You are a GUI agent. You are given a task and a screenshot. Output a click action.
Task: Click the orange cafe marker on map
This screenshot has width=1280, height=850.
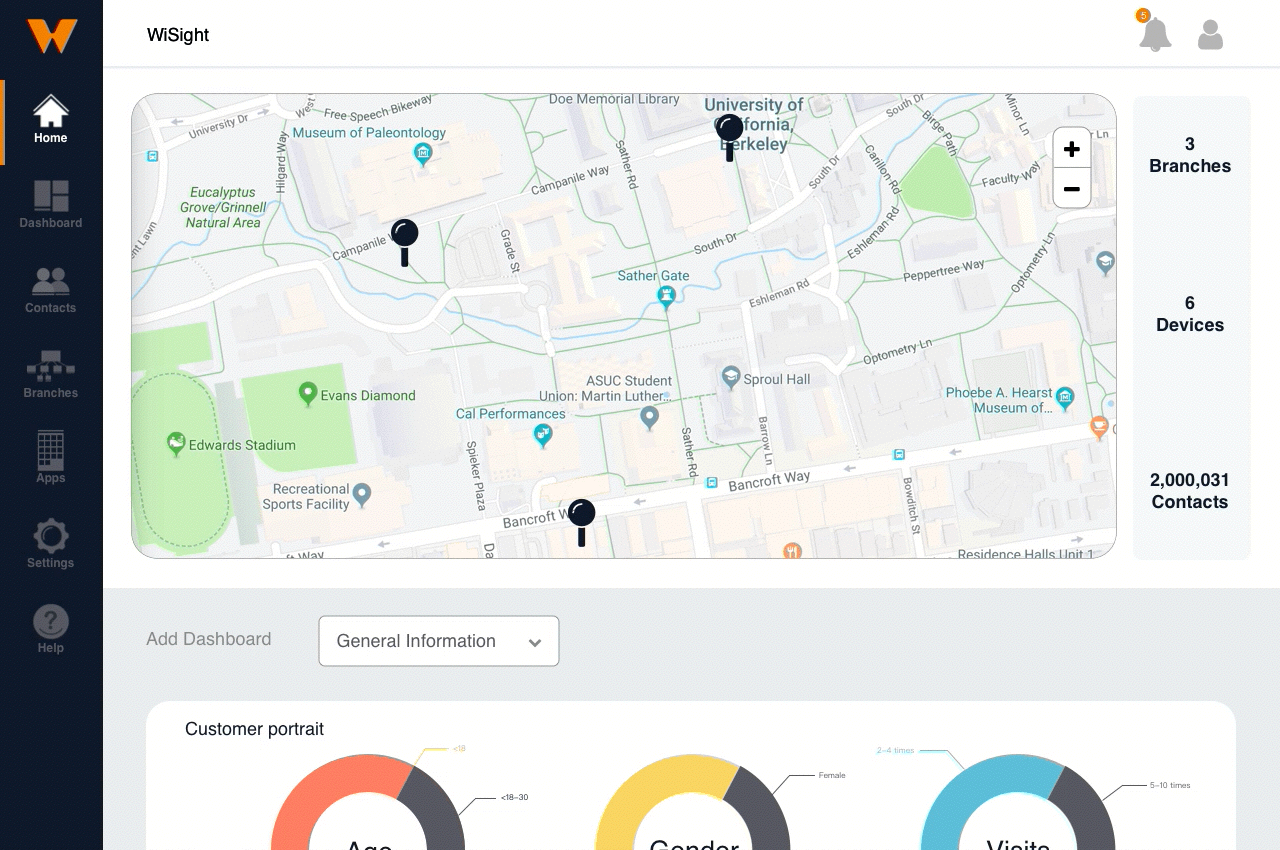tap(1099, 427)
